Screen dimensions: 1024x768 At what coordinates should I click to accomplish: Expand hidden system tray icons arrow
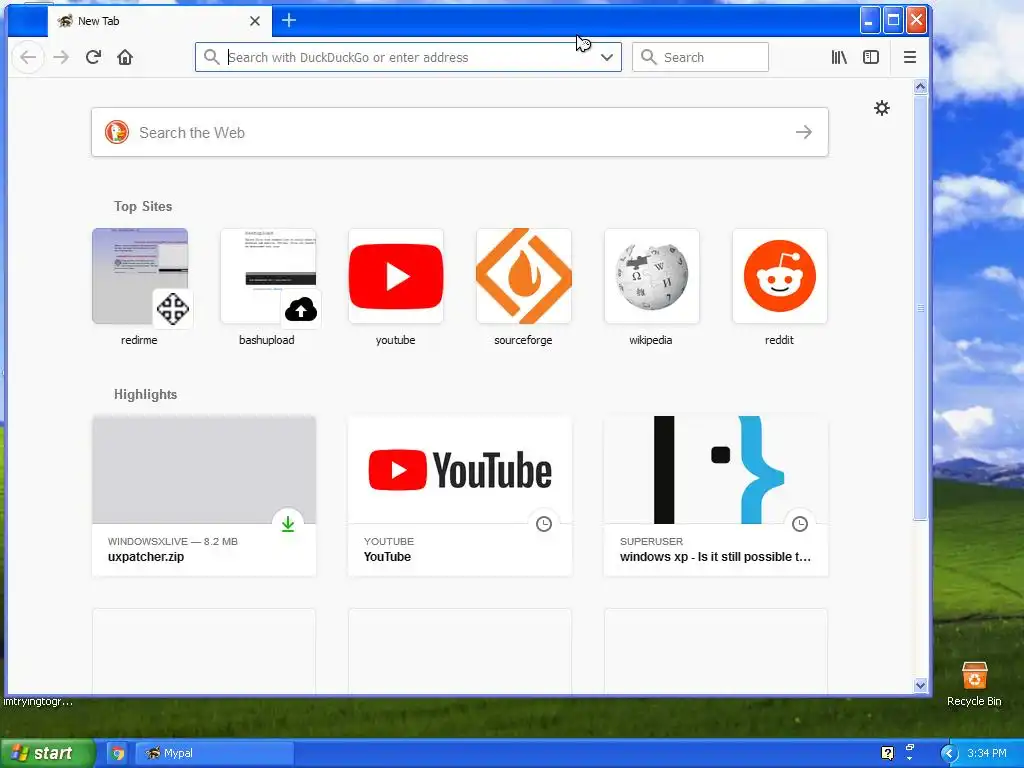[949, 754]
